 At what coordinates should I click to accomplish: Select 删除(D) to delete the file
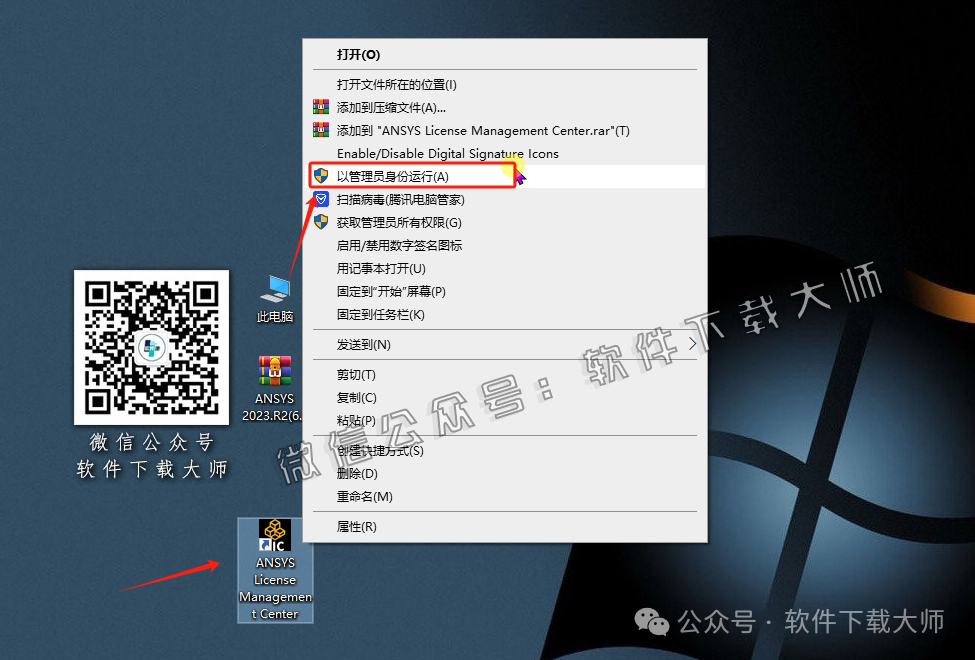[357, 473]
